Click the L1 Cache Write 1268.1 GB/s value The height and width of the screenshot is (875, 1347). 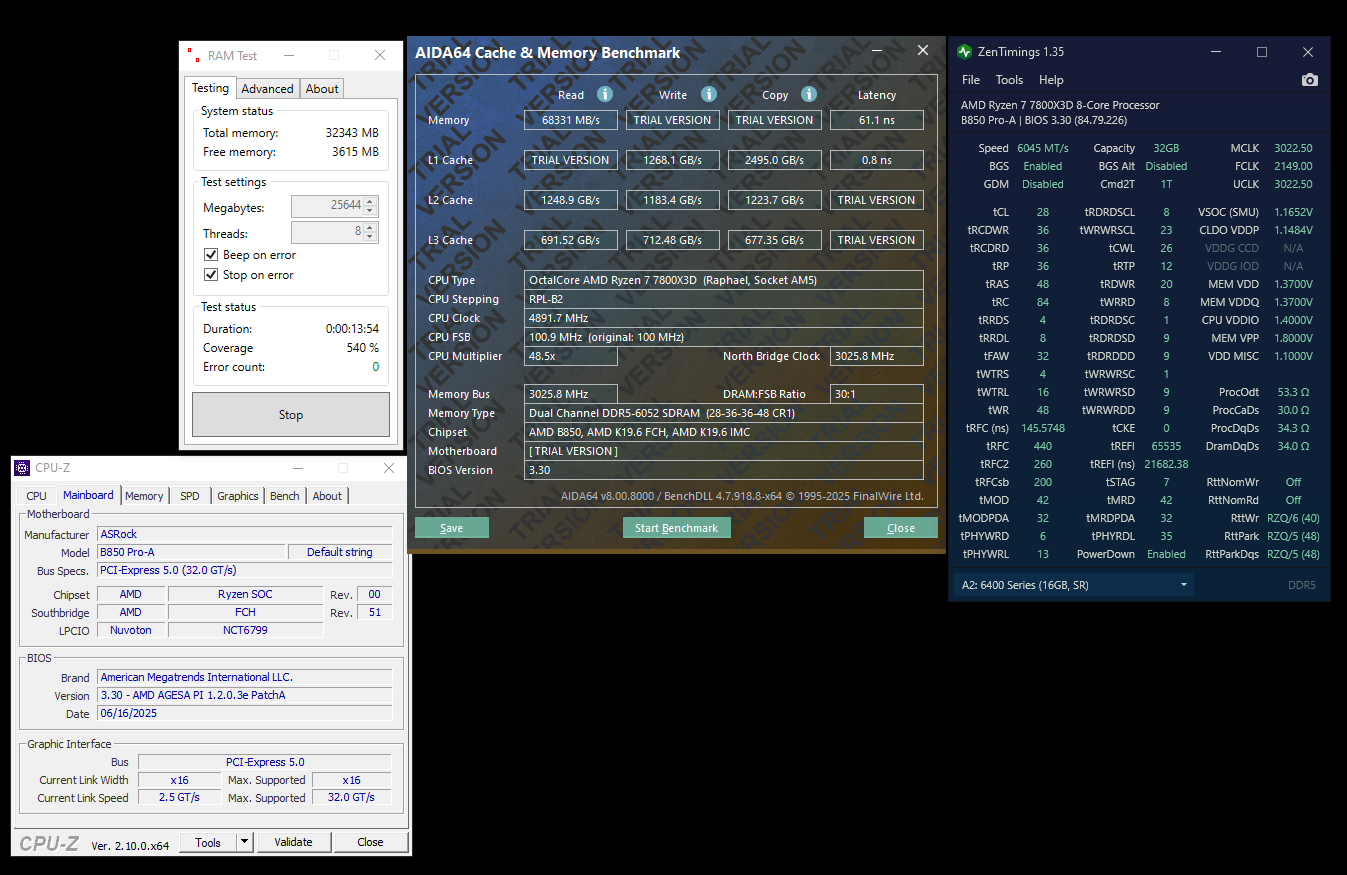pyautogui.click(x=673, y=160)
